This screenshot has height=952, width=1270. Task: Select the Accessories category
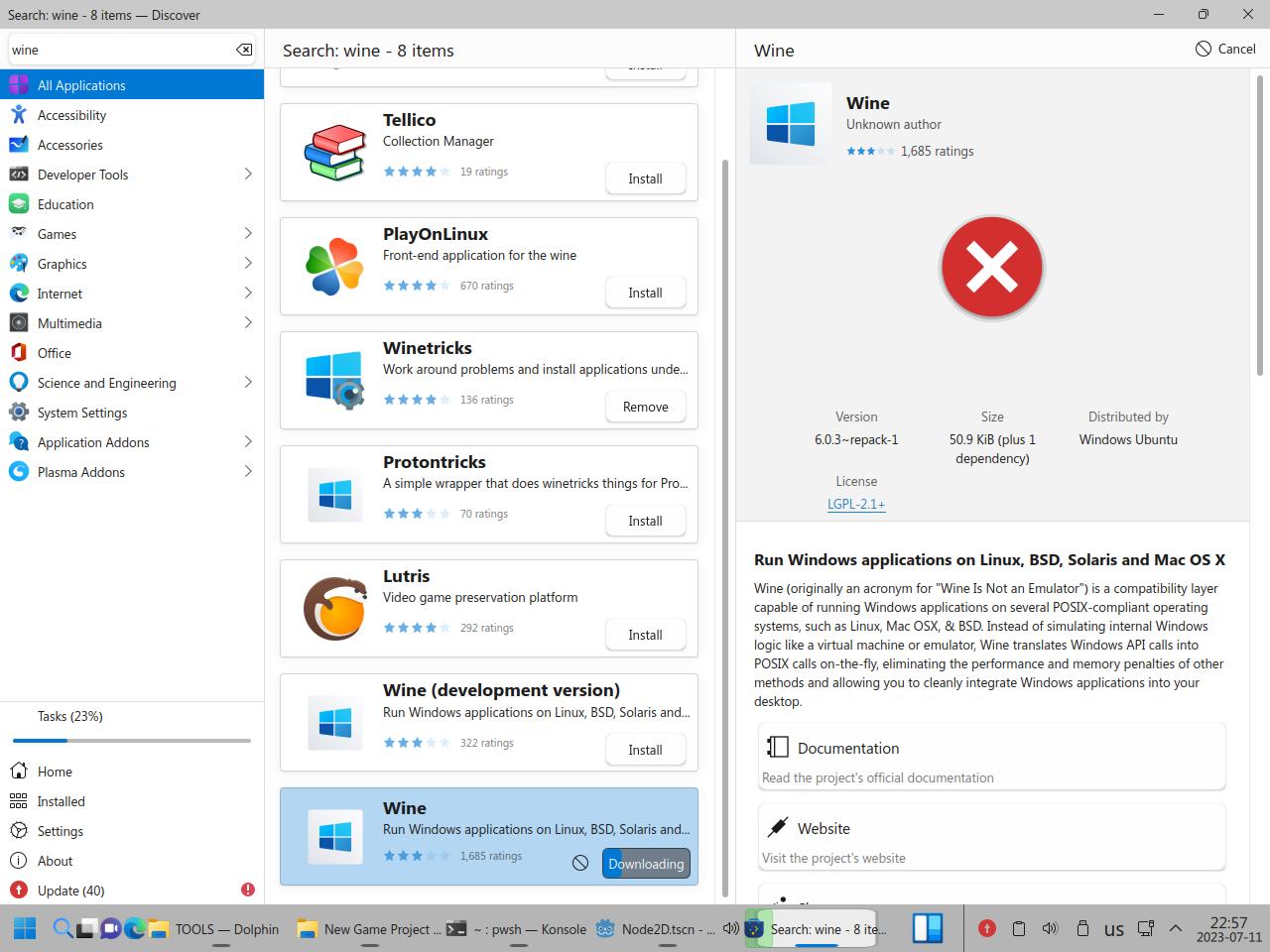132,145
